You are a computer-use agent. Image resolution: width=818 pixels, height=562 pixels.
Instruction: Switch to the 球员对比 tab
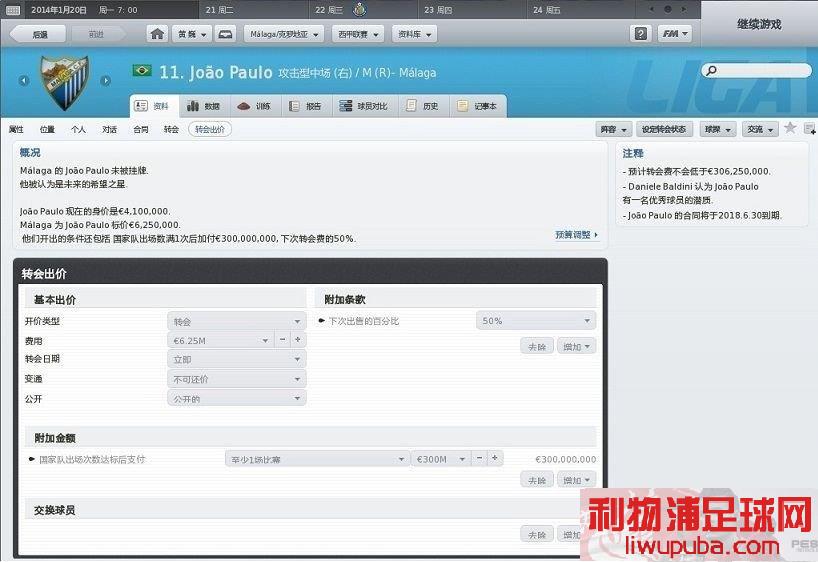(364, 106)
